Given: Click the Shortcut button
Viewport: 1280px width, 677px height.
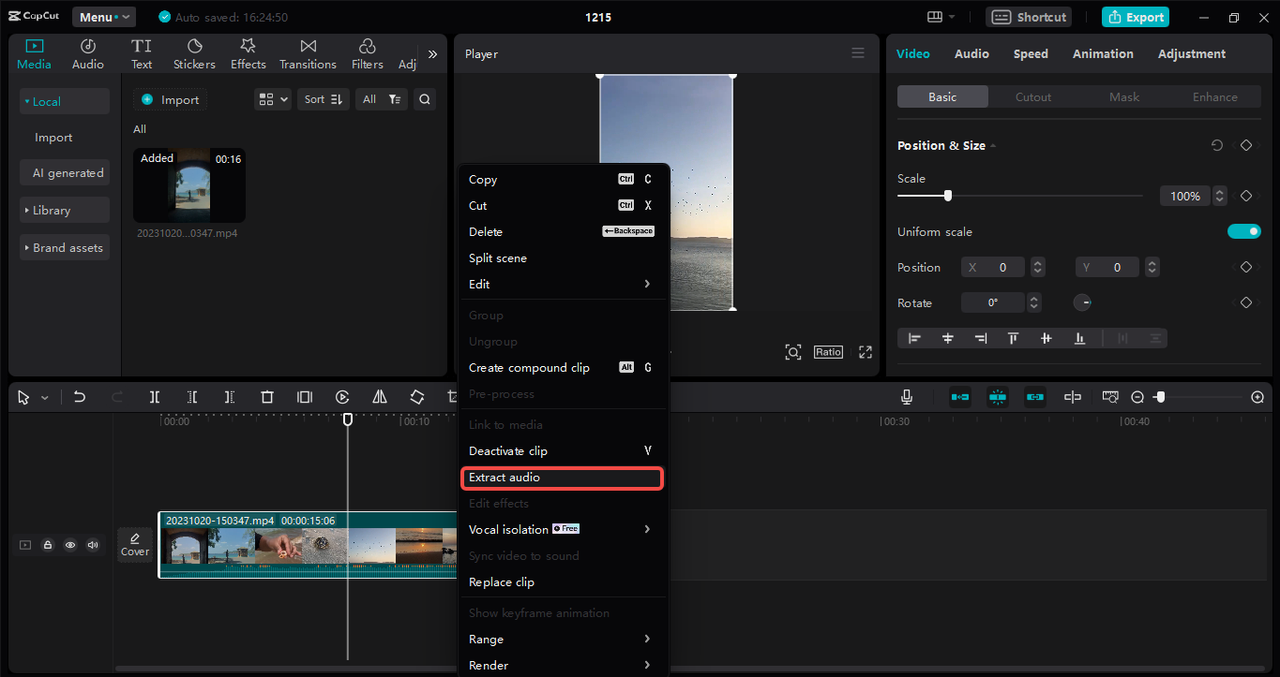Looking at the screenshot, I should point(1029,17).
